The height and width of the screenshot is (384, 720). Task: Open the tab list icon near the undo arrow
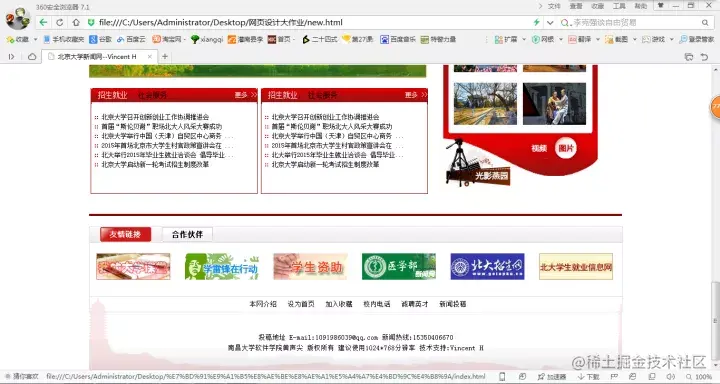coord(689,56)
